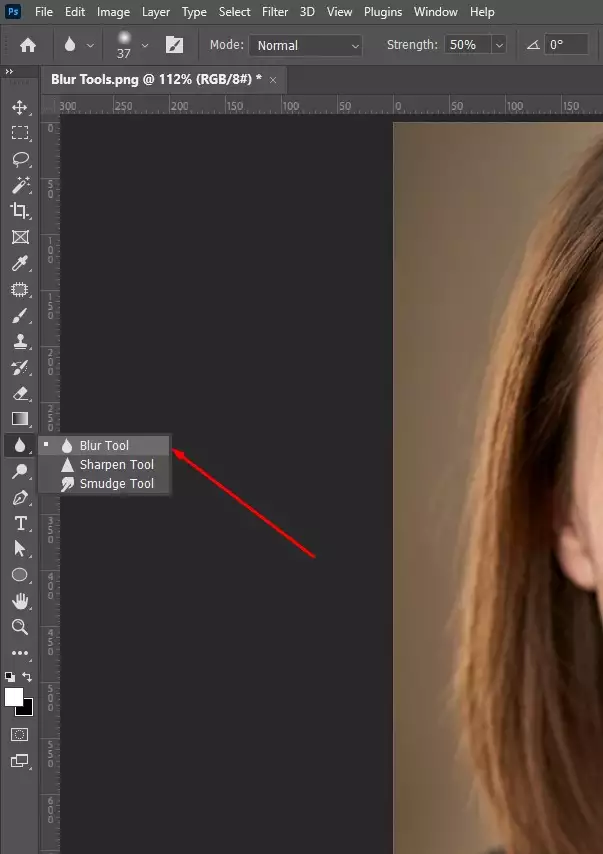The height and width of the screenshot is (854, 603).
Task: Select the History Brush tool
Action: coord(20,367)
